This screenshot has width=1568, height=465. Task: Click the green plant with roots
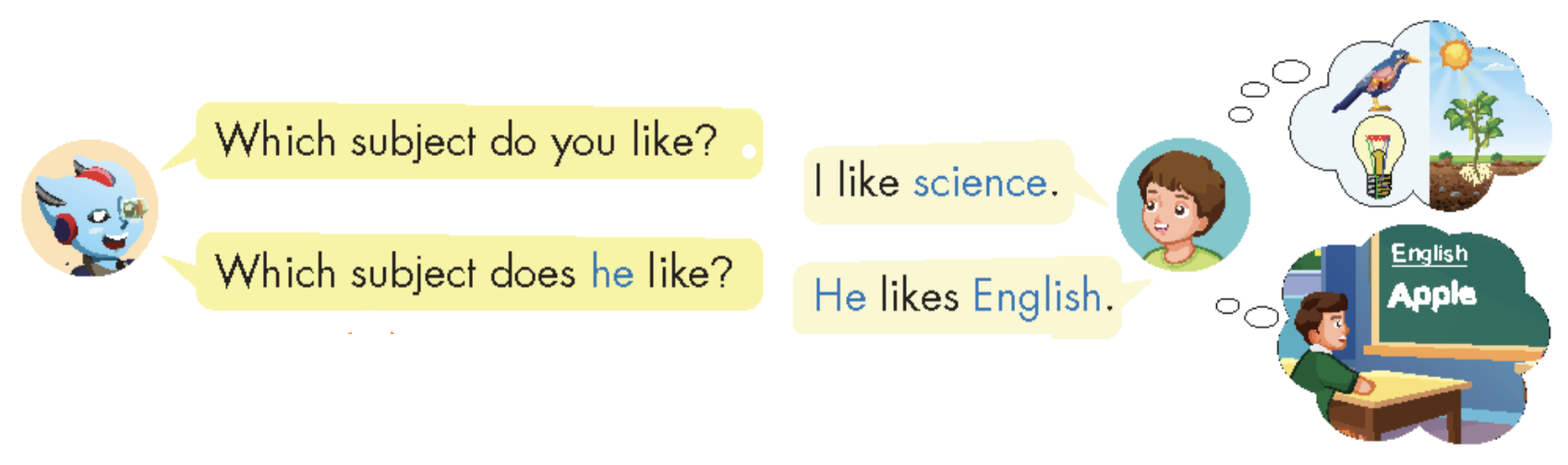(1472, 138)
